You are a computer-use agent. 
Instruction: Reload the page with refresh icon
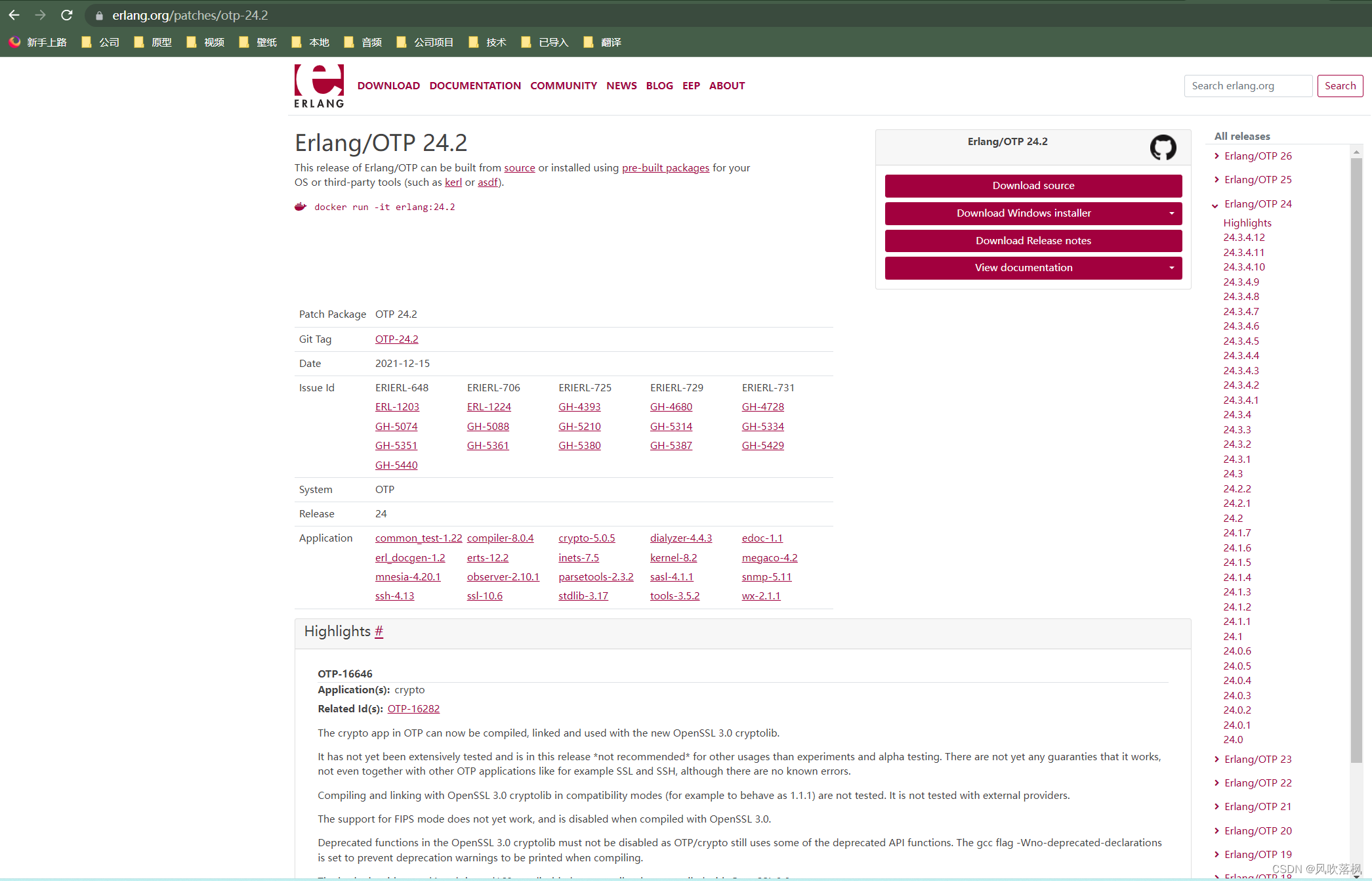coord(66,15)
